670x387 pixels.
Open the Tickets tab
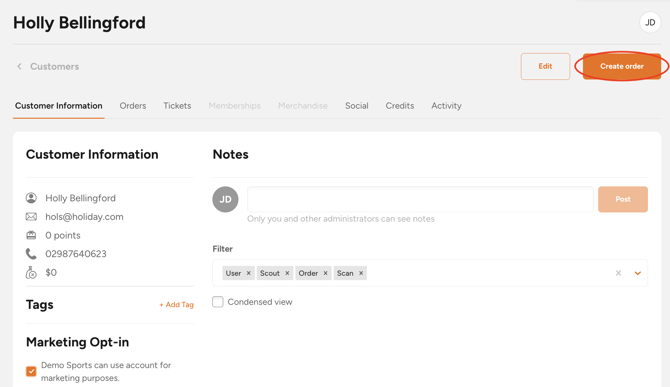(x=177, y=106)
